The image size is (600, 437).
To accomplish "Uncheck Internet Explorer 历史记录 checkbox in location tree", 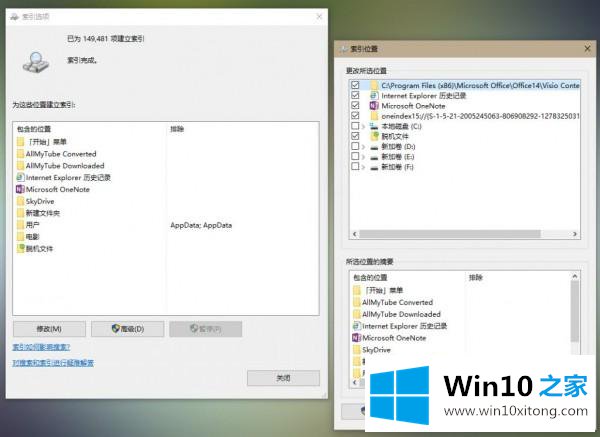I will click(x=355, y=95).
